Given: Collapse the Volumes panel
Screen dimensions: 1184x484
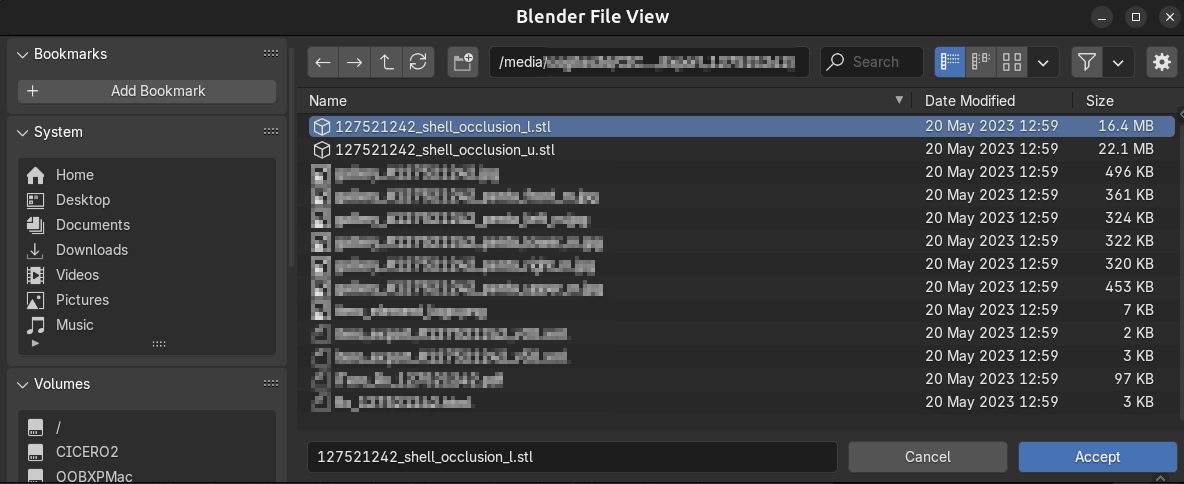Looking at the screenshot, I should (x=23, y=384).
